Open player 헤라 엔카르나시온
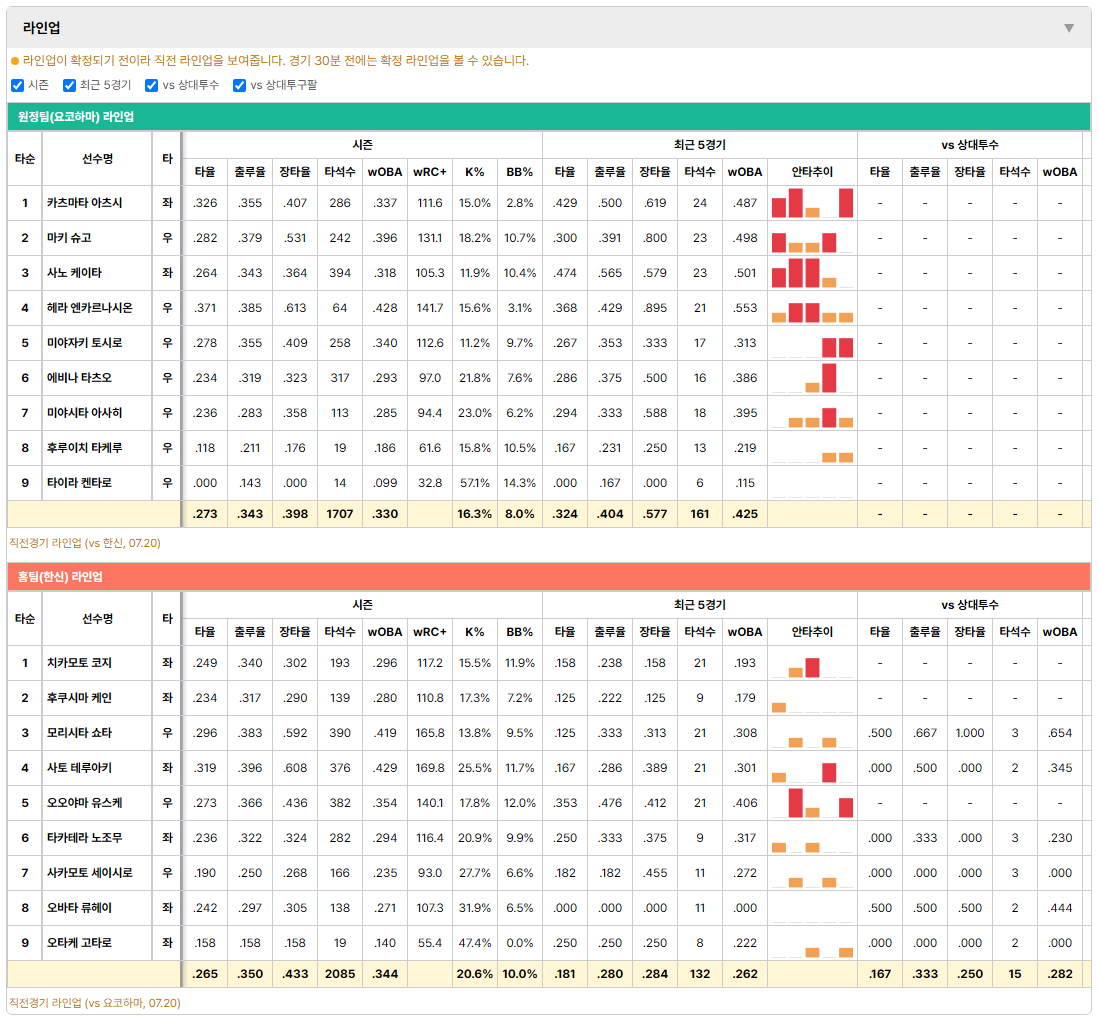 (x=90, y=308)
